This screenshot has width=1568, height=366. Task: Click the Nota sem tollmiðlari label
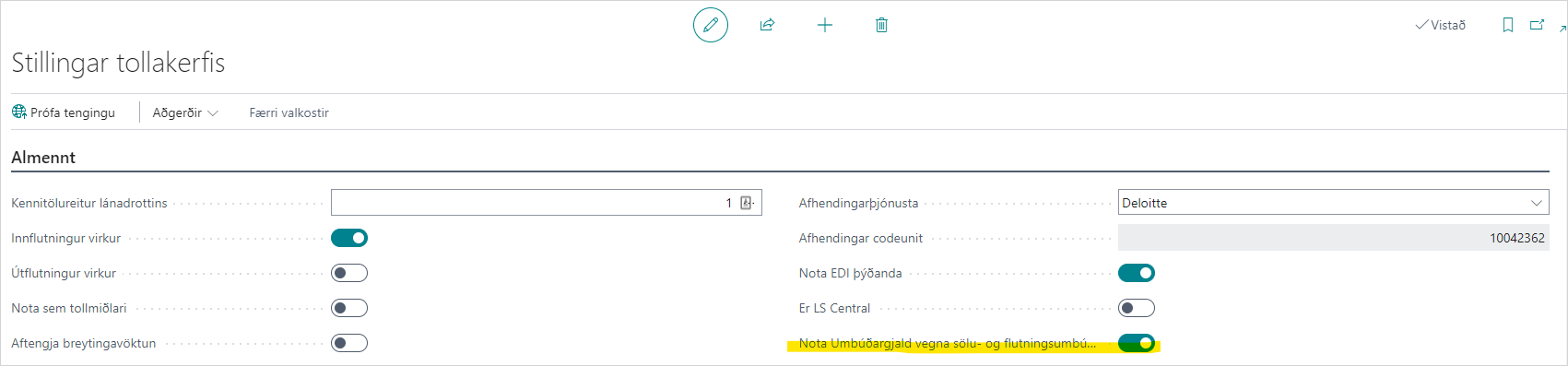[x=69, y=308]
